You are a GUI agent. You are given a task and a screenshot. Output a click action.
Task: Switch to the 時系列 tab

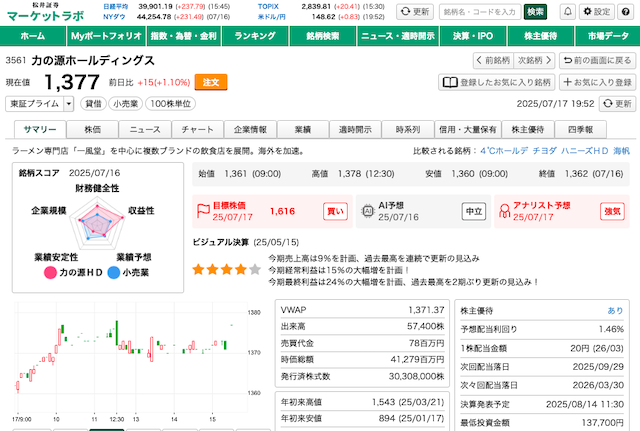tap(408, 130)
